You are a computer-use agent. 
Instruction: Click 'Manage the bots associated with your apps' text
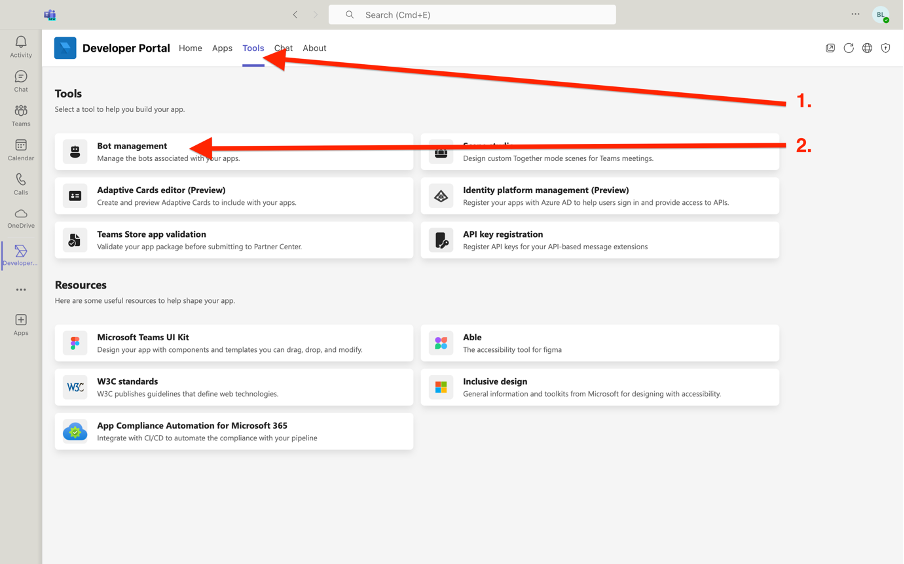tap(168, 159)
